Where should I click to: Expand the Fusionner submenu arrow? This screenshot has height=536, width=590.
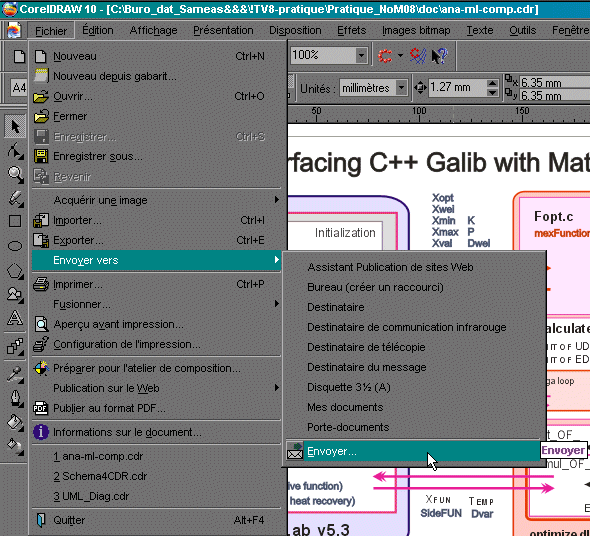tap(277, 304)
